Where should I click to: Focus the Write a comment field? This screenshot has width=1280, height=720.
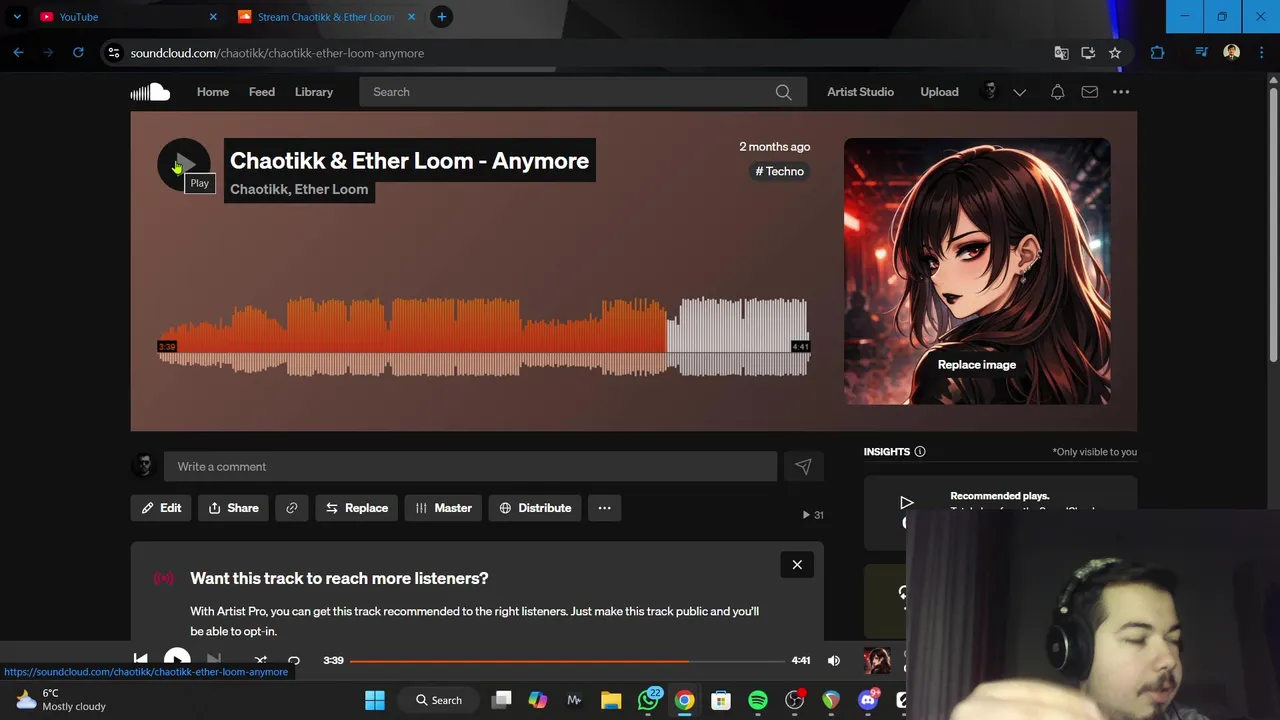(x=470, y=466)
